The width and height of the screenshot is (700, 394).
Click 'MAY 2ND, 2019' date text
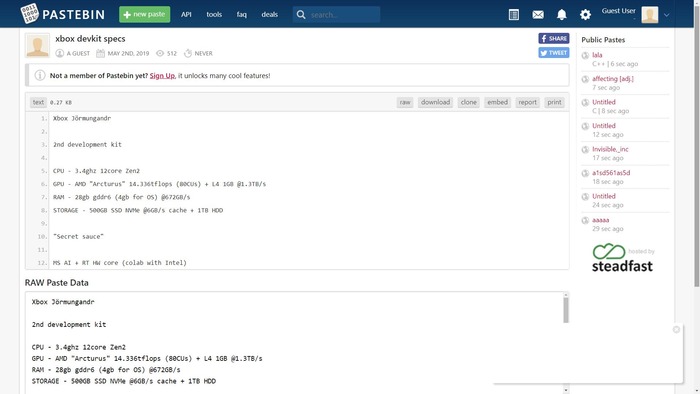coord(128,53)
